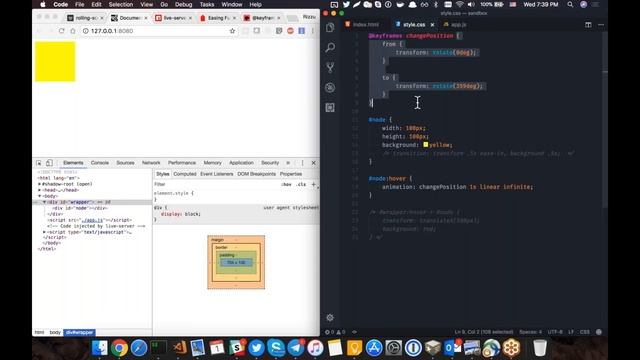Open the Debug view in VS Code

click(330, 87)
